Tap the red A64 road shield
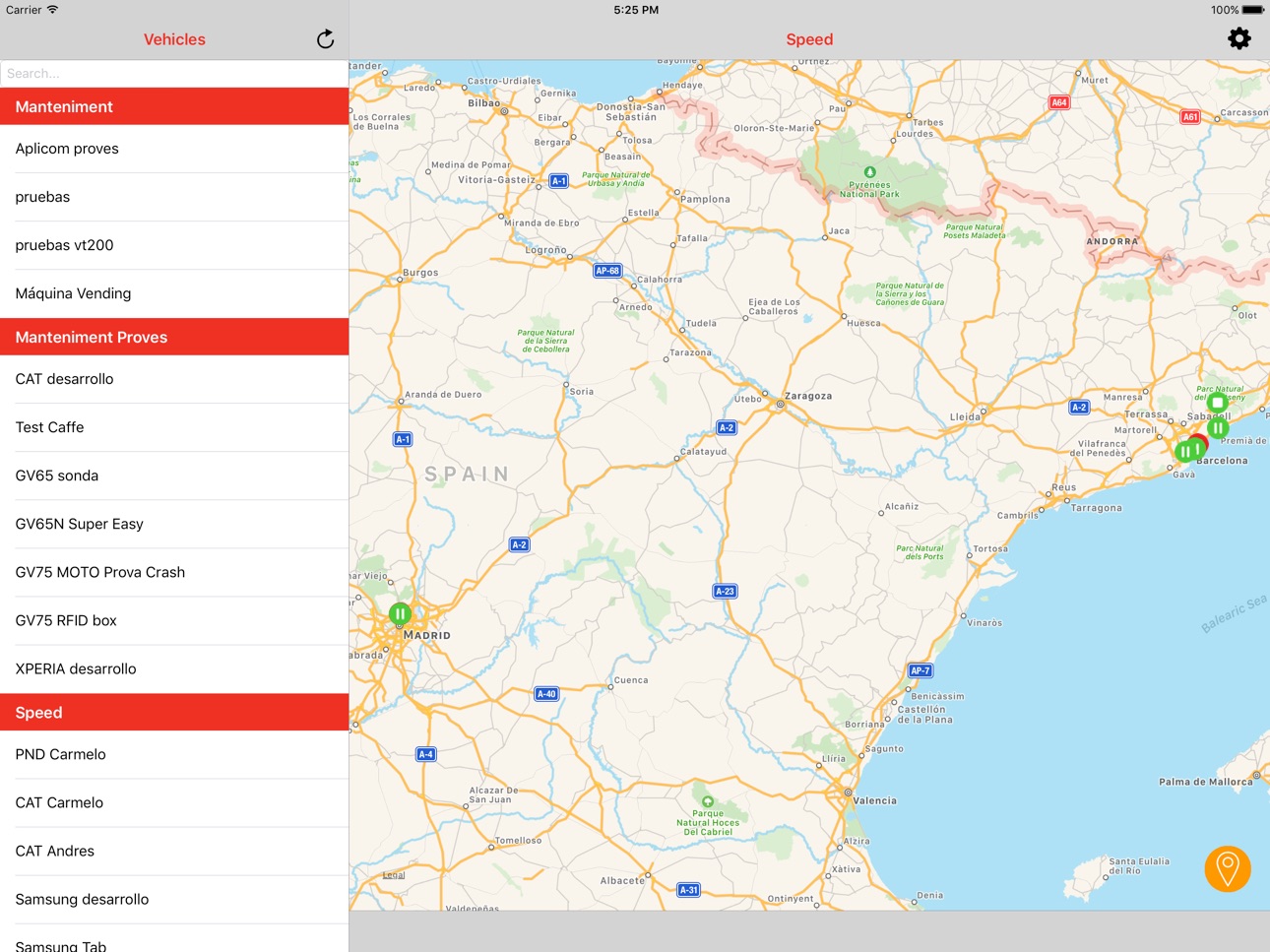The width and height of the screenshot is (1270, 952). (1059, 102)
